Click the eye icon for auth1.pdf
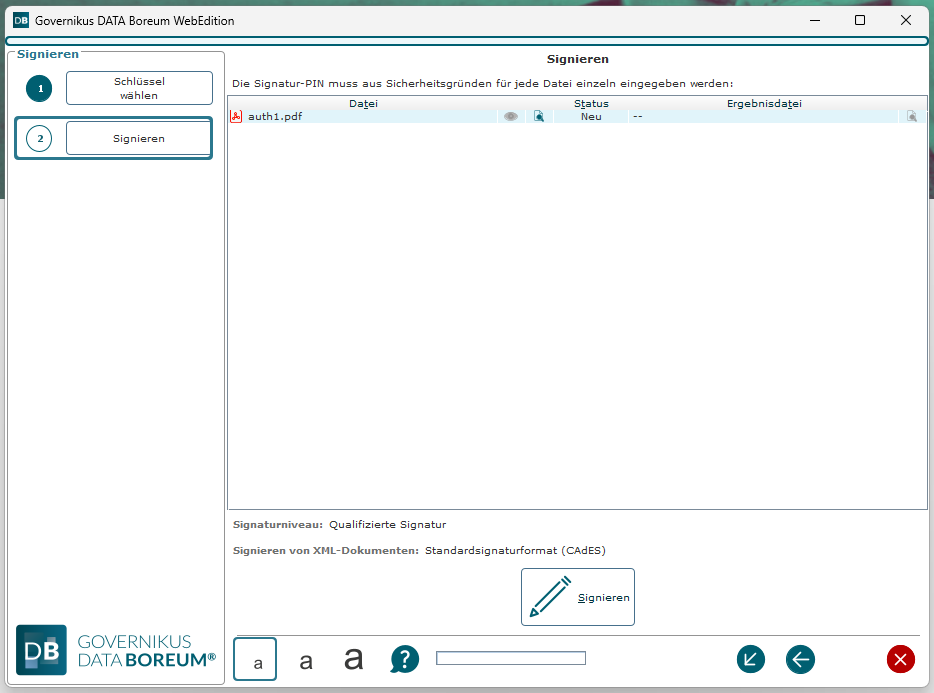The width and height of the screenshot is (934, 693). click(x=510, y=117)
